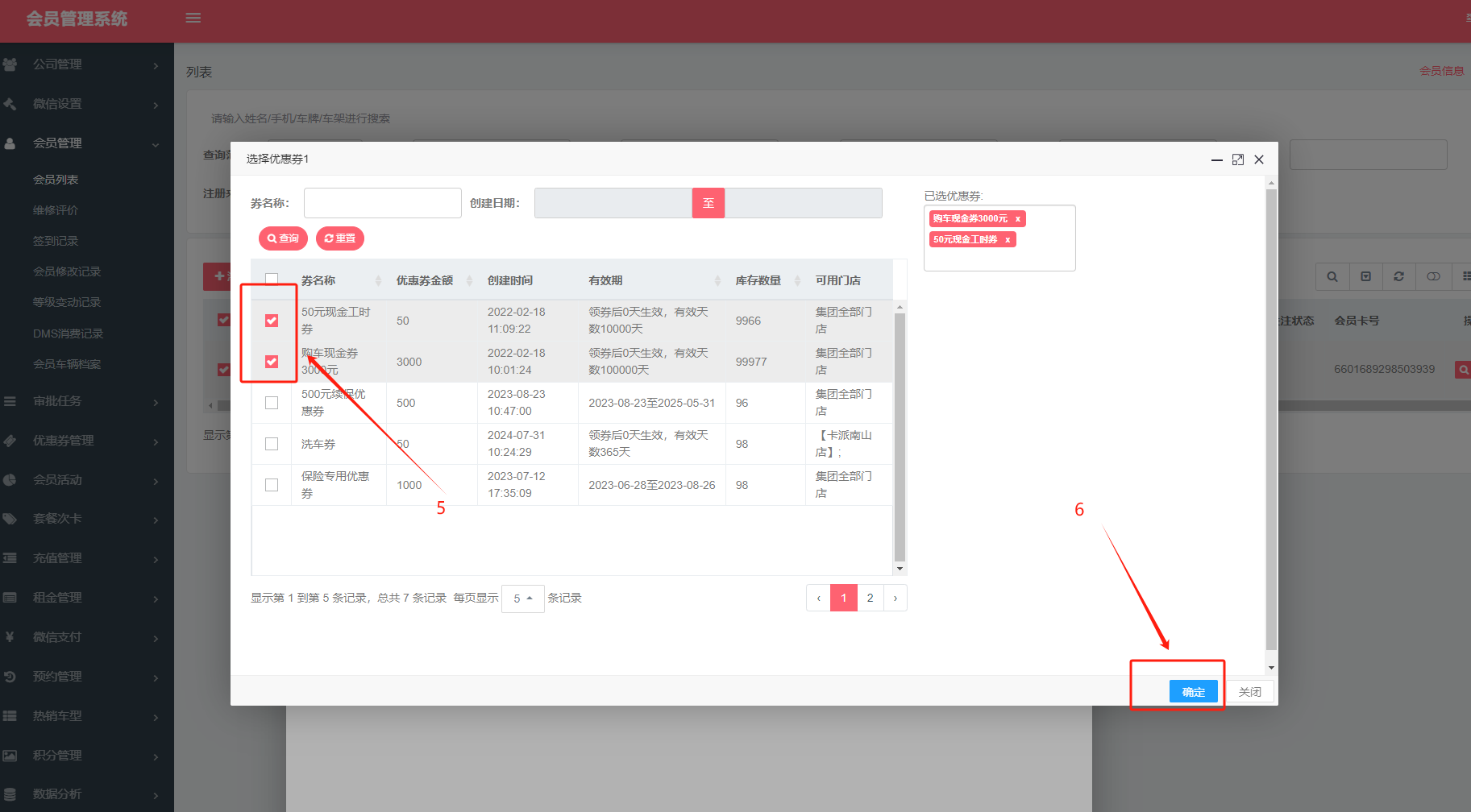Go to page 2 of coupon list

click(870, 598)
